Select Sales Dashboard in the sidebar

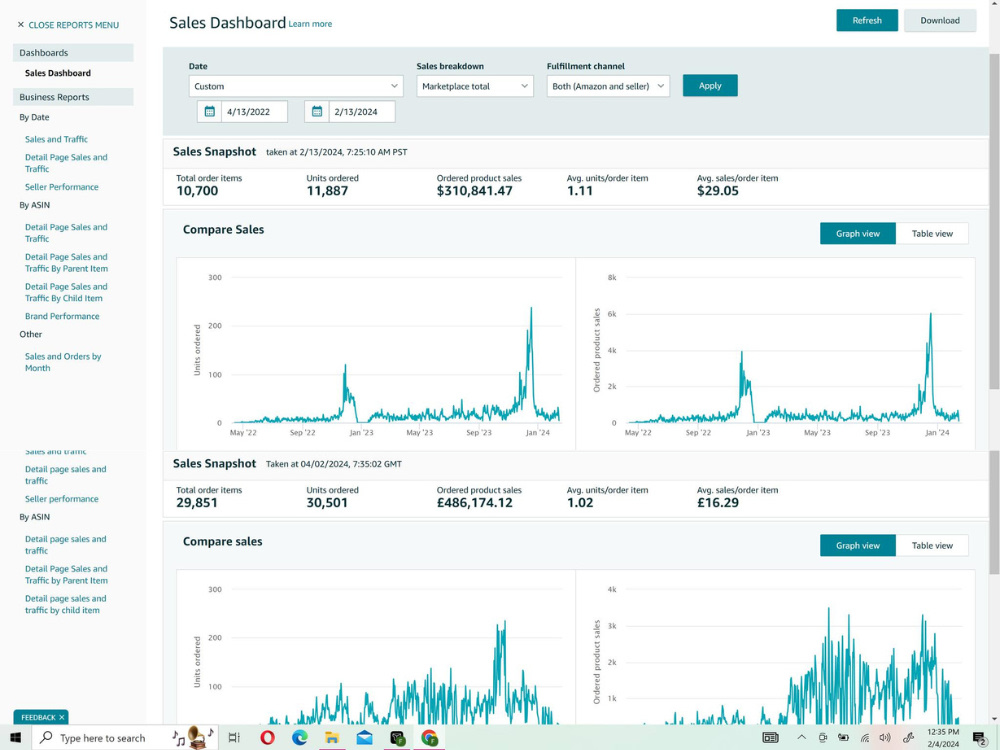click(x=58, y=73)
